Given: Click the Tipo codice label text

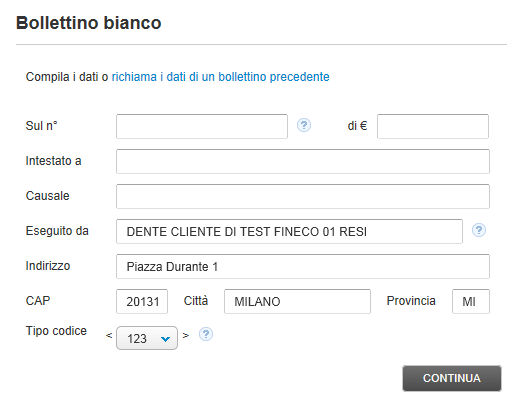Looking at the screenshot, I should click(x=56, y=331).
